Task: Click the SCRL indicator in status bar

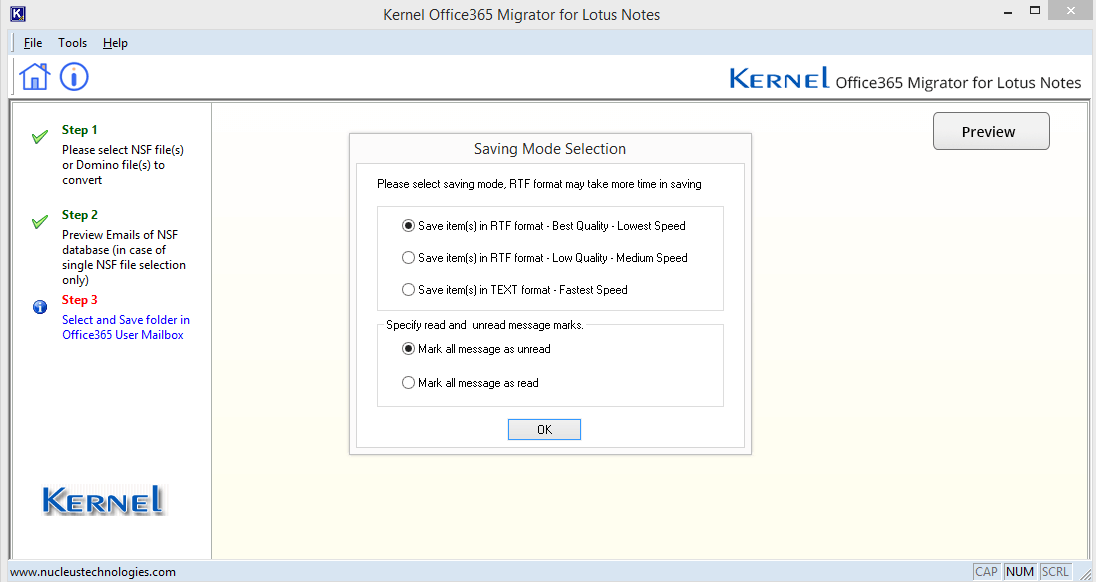Action: [1055, 572]
